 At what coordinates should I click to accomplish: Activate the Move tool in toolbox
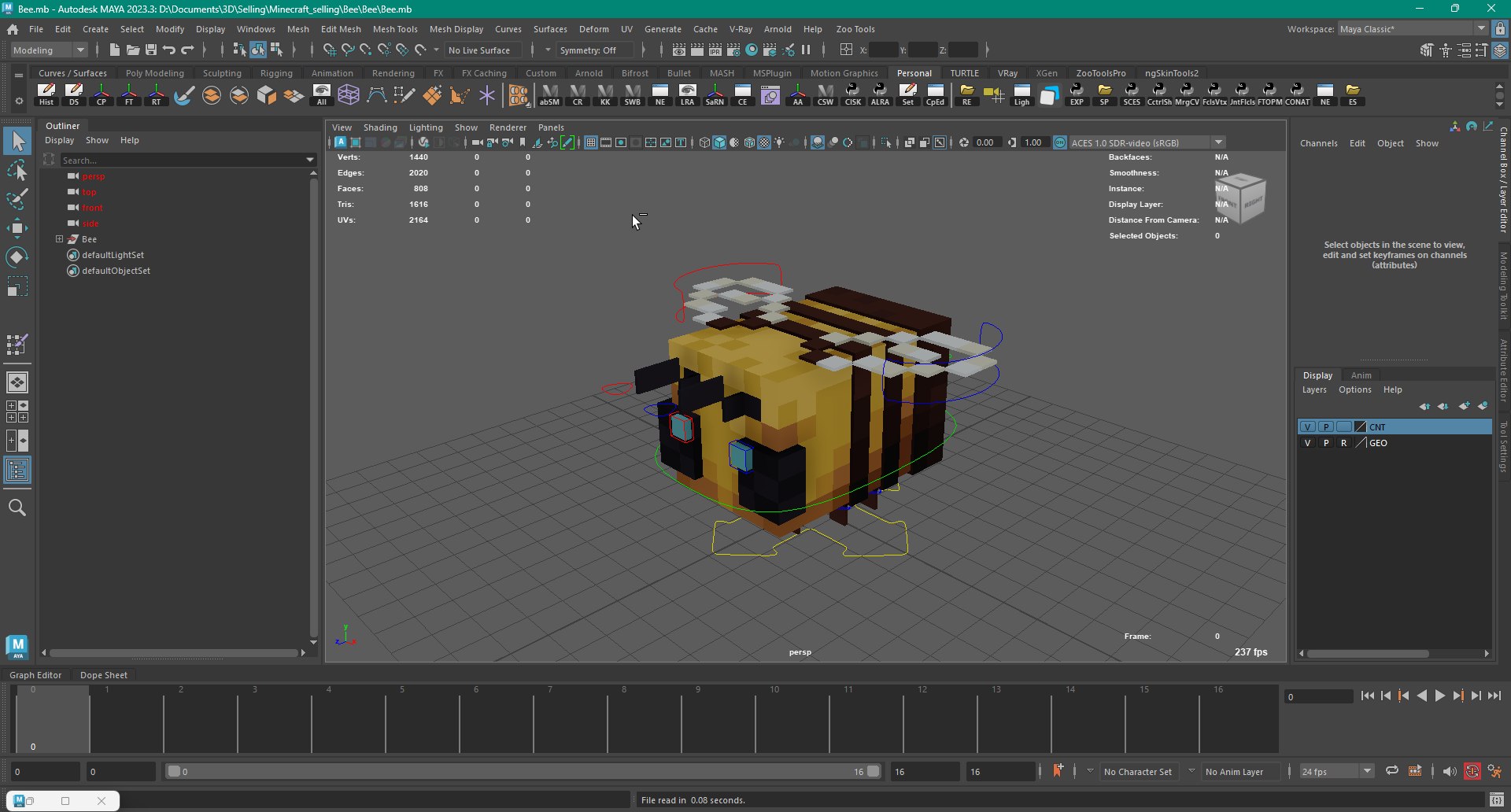coord(17,228)
